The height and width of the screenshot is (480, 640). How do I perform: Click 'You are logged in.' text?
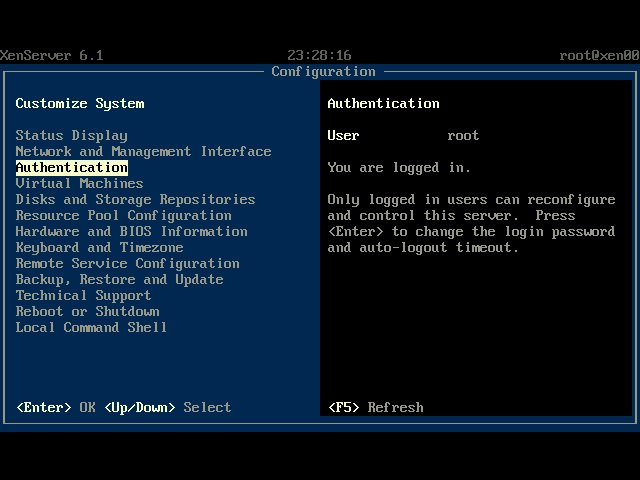coord(399,167)
